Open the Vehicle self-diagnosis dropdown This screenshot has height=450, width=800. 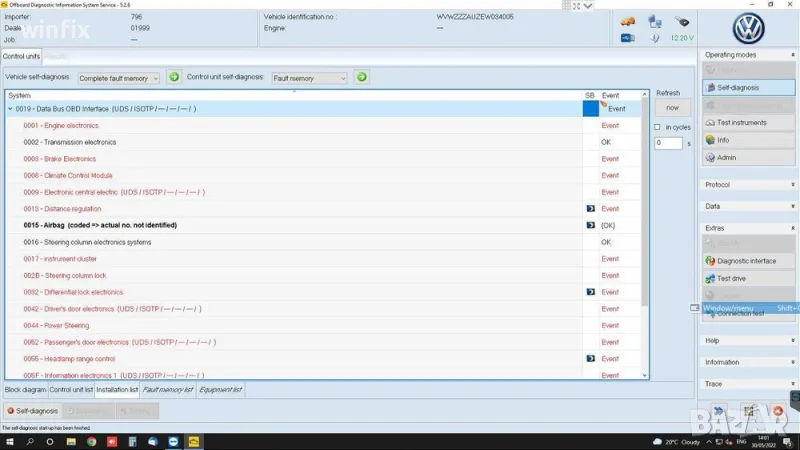point(119,77)
